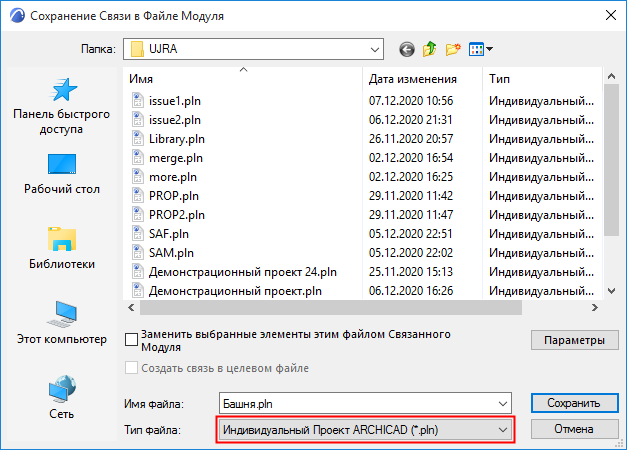Image resolution: width=627 pixels, height=450 pixels.
Task: Click date 29.11.2020 11:47 cell
Action: [411, 214]
